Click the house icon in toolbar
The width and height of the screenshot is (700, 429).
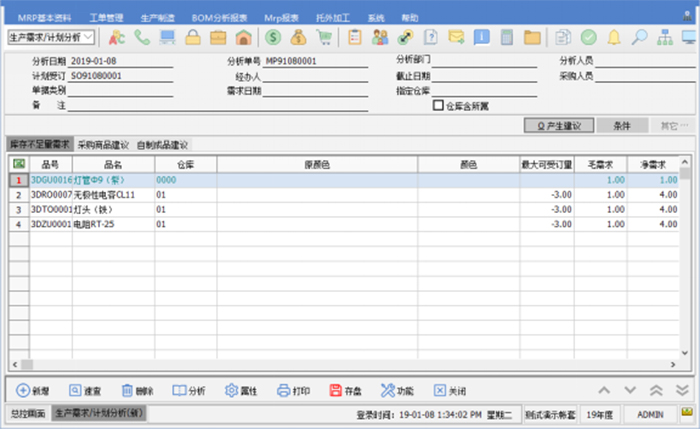click(243, 37)
